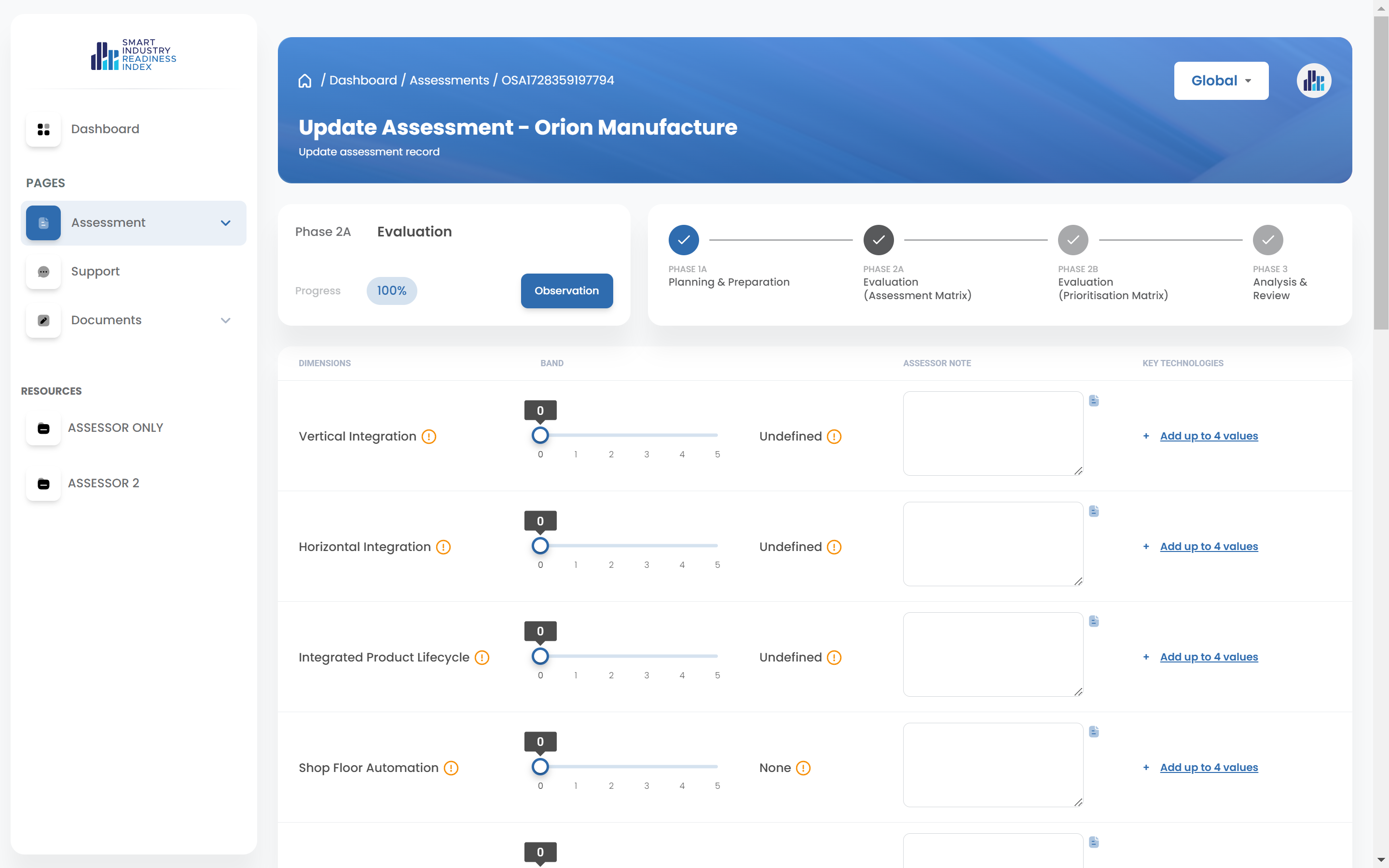Click info icon beside Integrated Product Lifecycle
This screenshot has height=868, width=1389.
tap(482, 658)
